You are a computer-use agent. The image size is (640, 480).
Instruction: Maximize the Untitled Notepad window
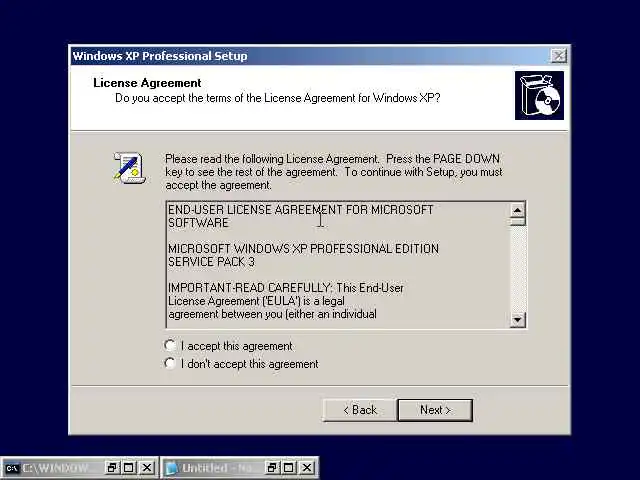[x=289, y=468]
